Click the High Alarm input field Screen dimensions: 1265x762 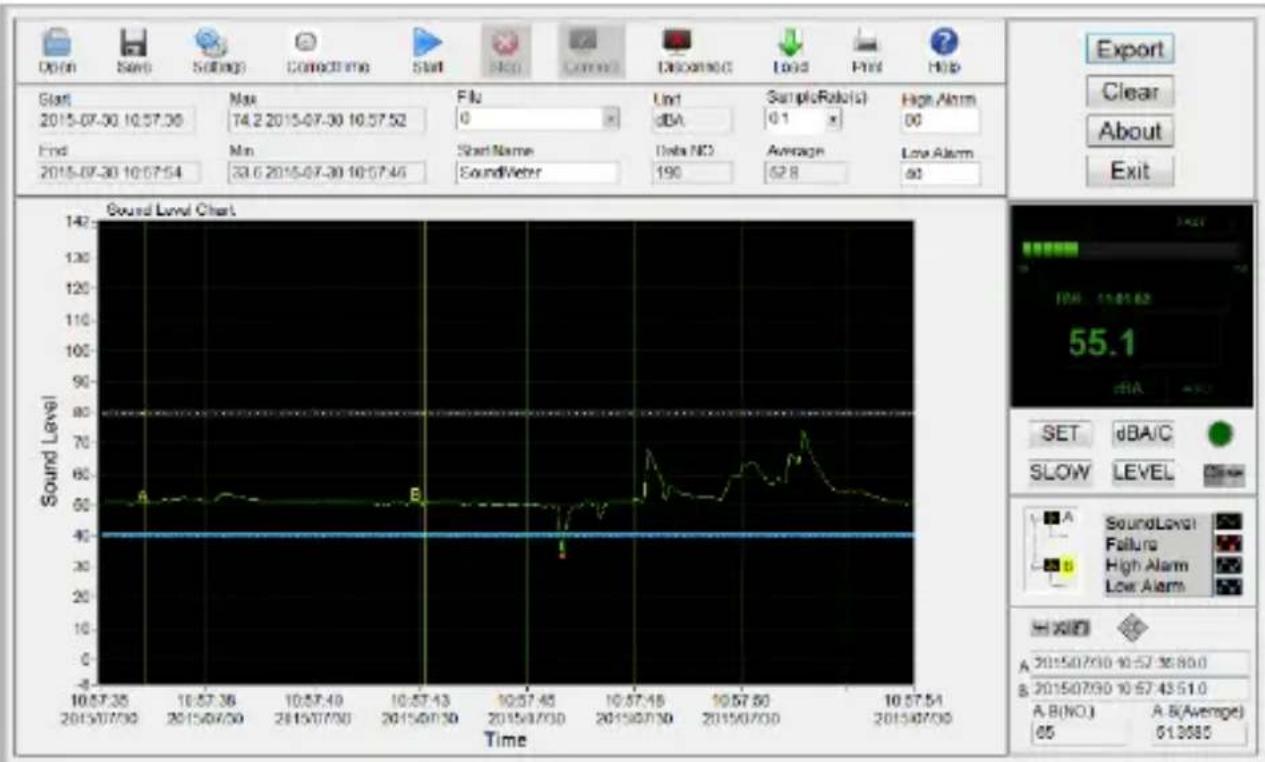[x=939, y=120]
